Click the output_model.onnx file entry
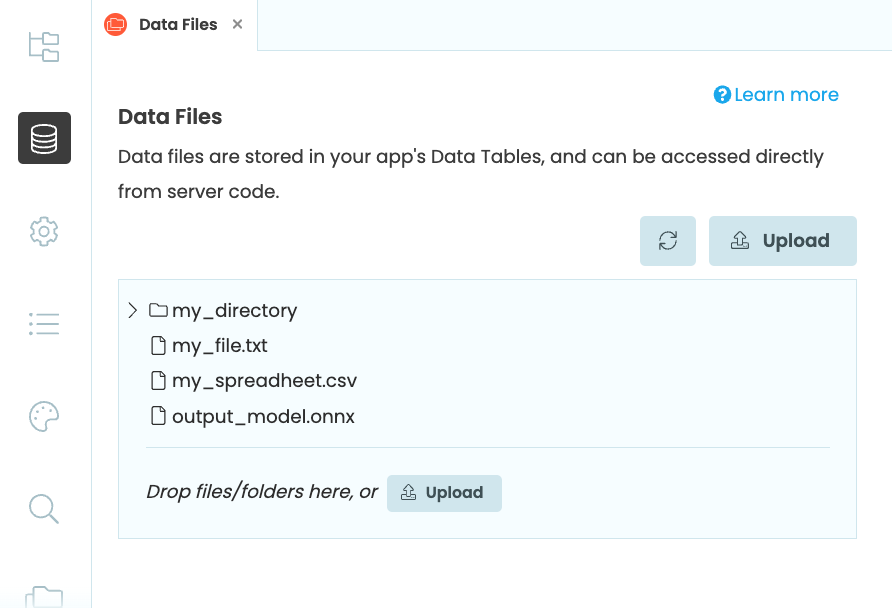This screenshot has height=608, width=892. [263, 416]
